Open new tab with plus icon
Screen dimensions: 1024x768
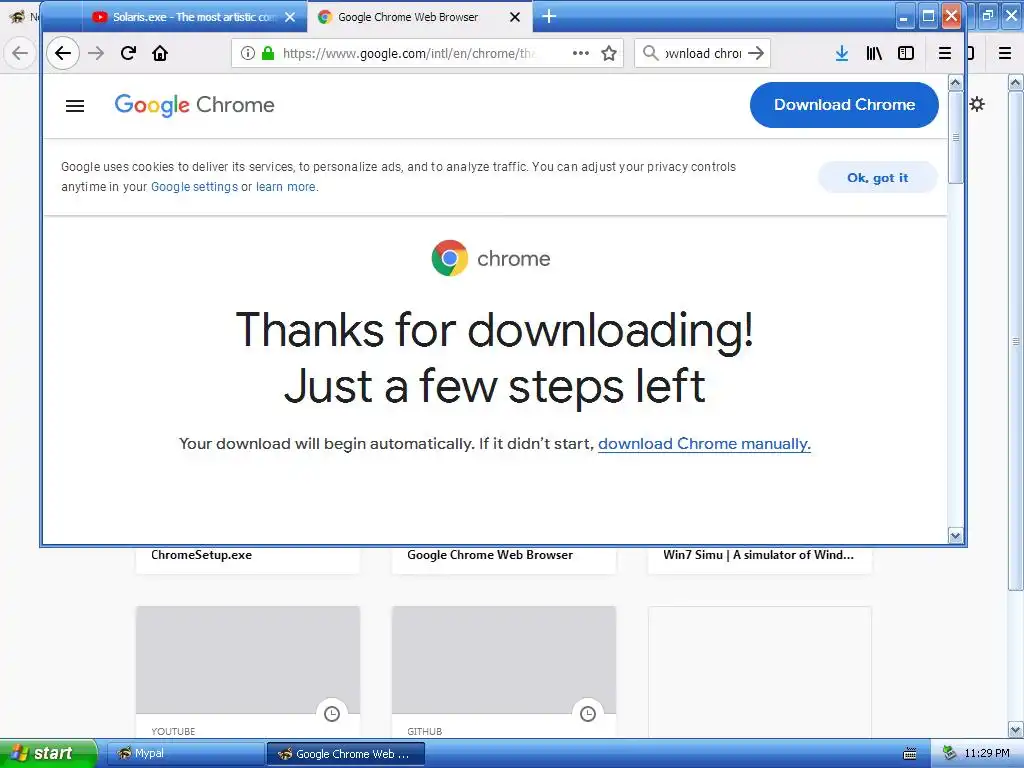549,16
